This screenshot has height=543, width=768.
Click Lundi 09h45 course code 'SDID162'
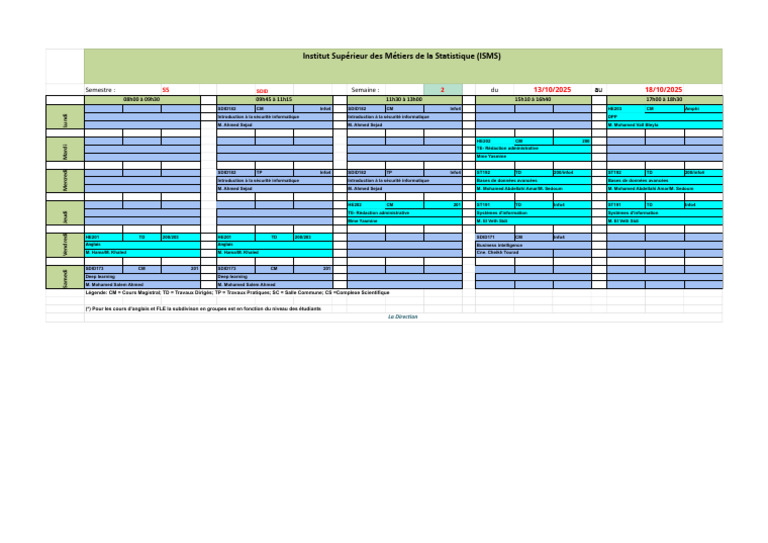[236, 109]
